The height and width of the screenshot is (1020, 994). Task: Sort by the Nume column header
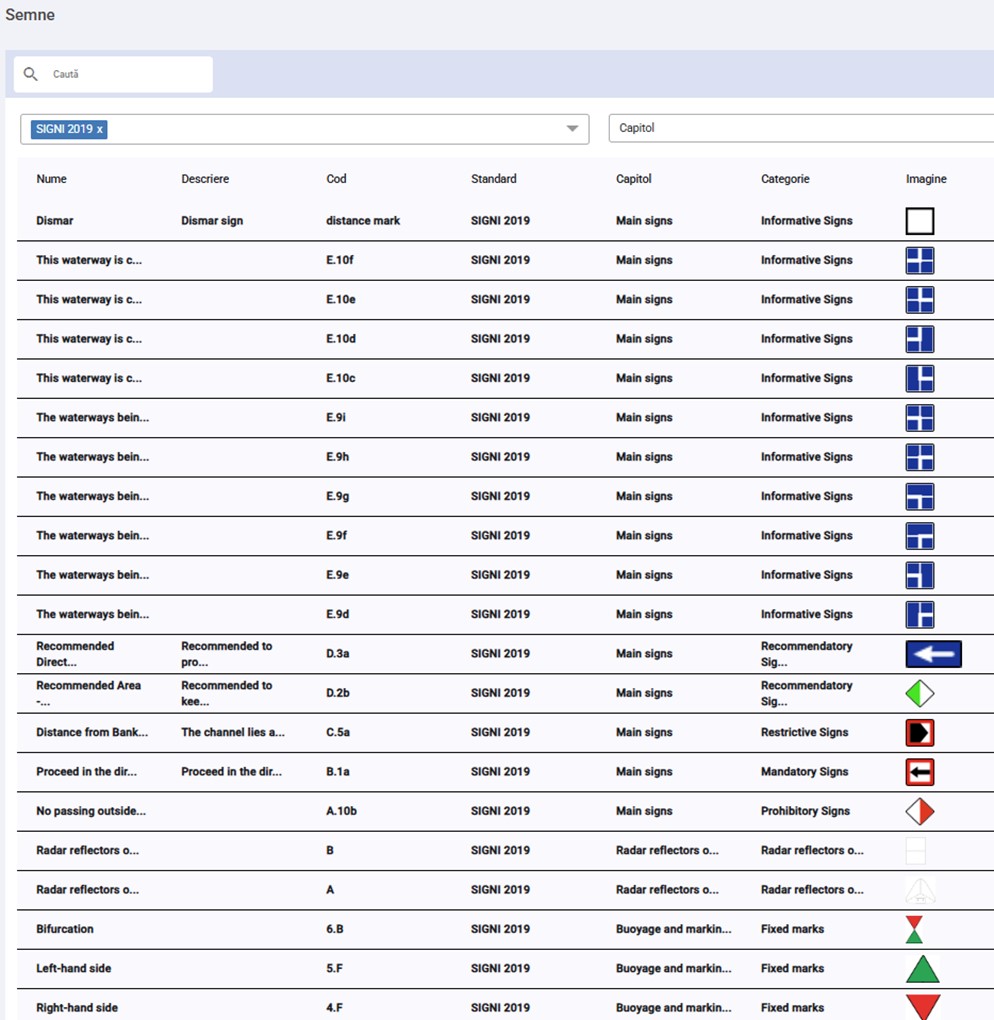[x=52, y=179]
